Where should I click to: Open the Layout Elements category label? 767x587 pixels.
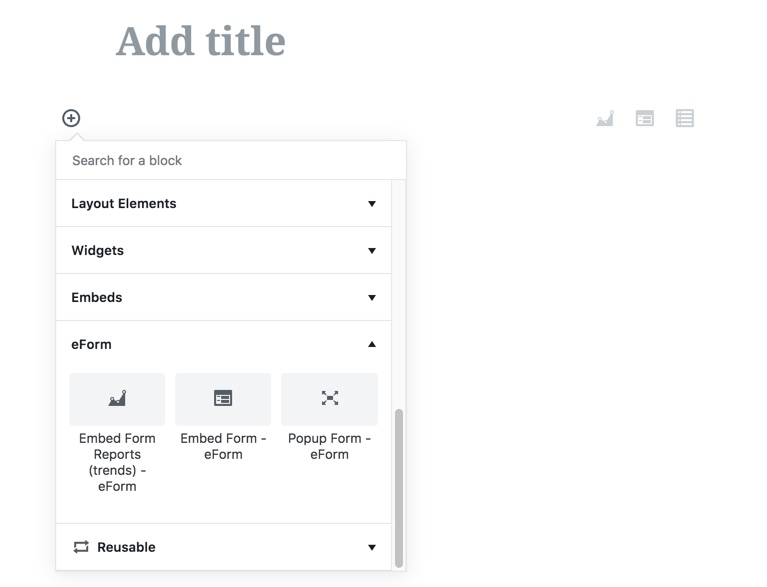tap(124, 204)
